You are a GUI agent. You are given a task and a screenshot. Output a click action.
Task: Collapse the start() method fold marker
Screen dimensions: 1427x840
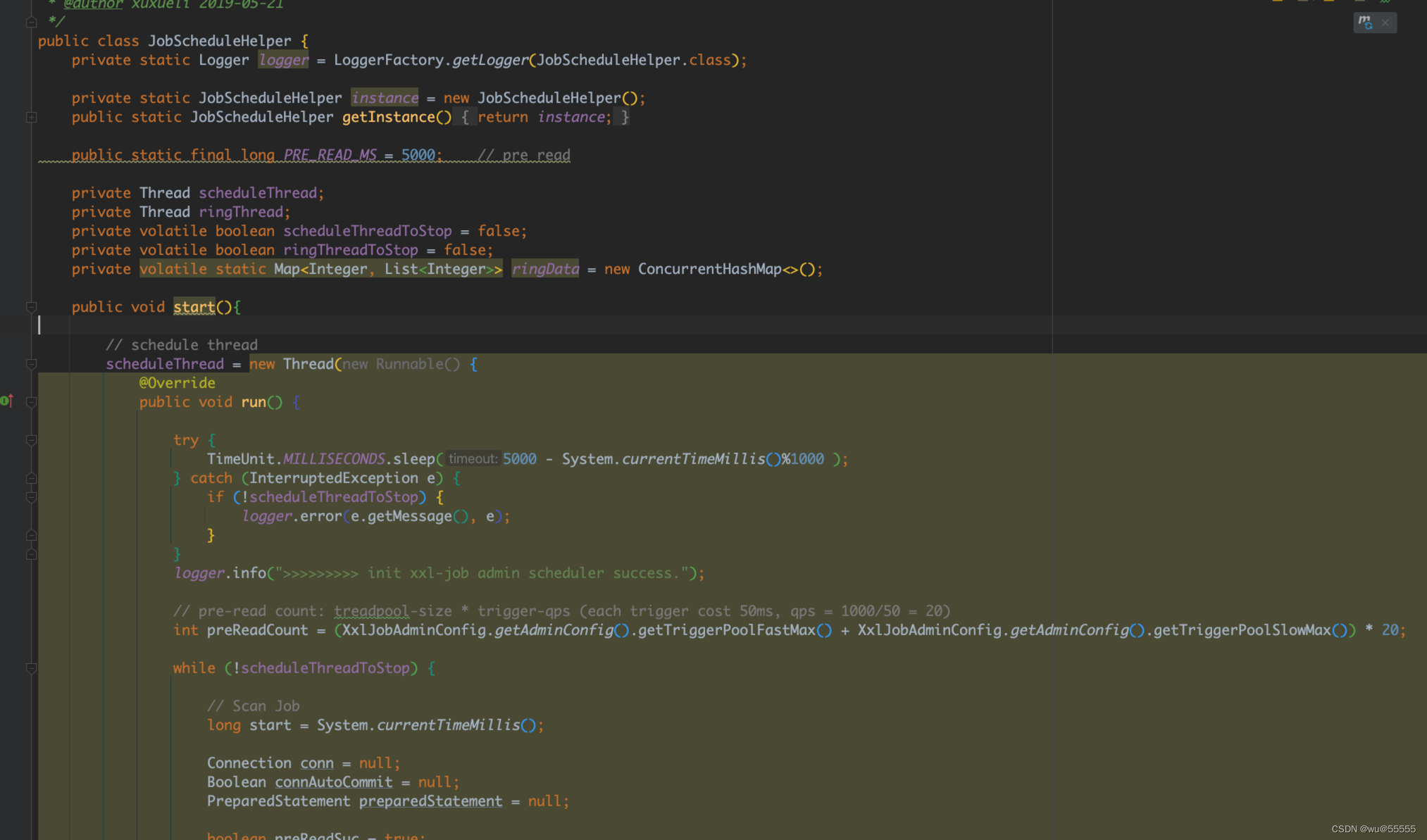31,307
